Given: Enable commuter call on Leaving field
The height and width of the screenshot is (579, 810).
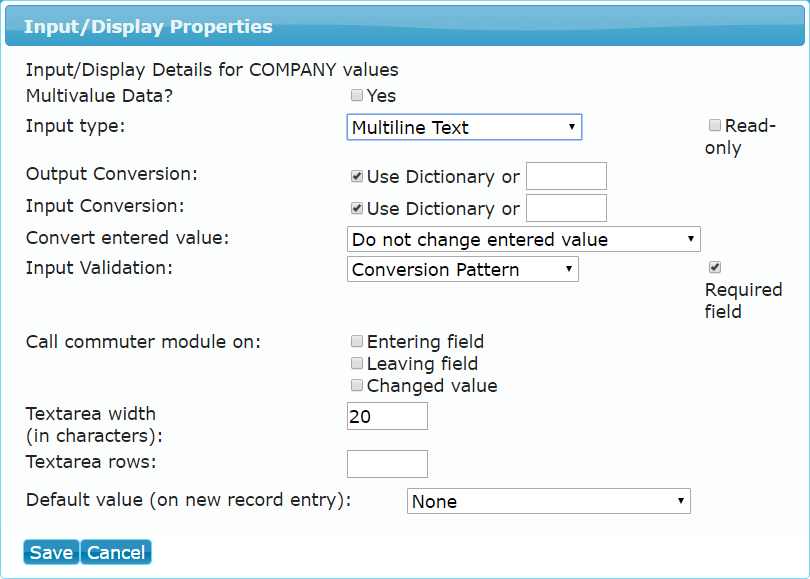Looking at the screenshot, I should [x=356, y=363].
